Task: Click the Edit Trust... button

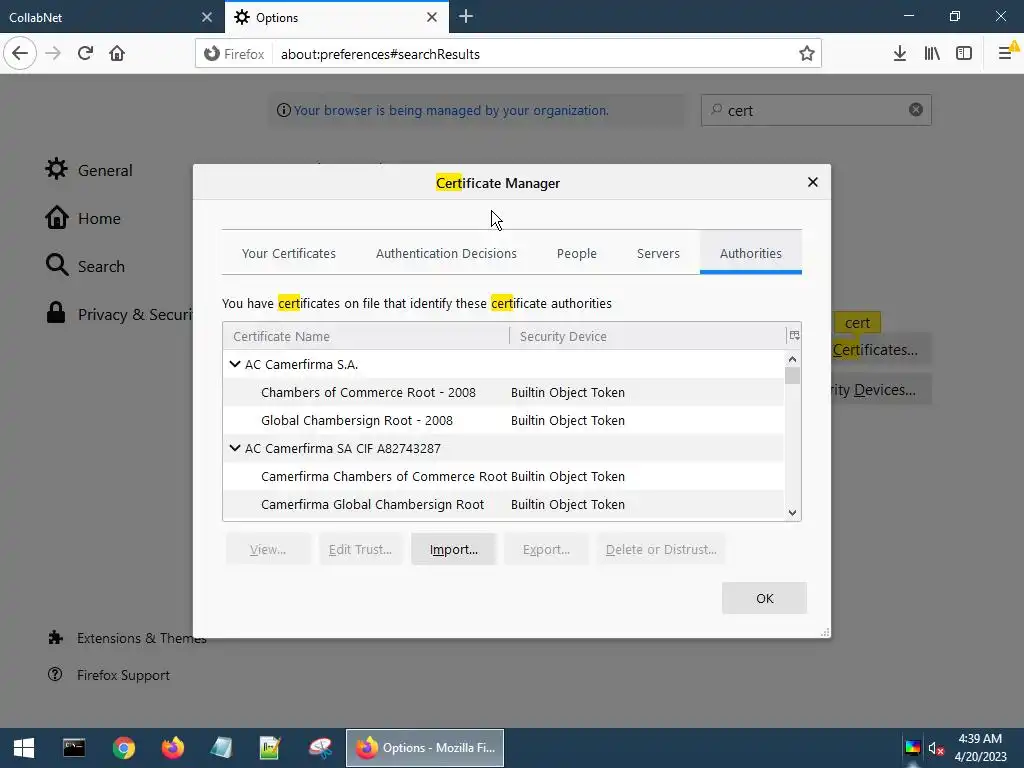Action: (x=360, y=549)
